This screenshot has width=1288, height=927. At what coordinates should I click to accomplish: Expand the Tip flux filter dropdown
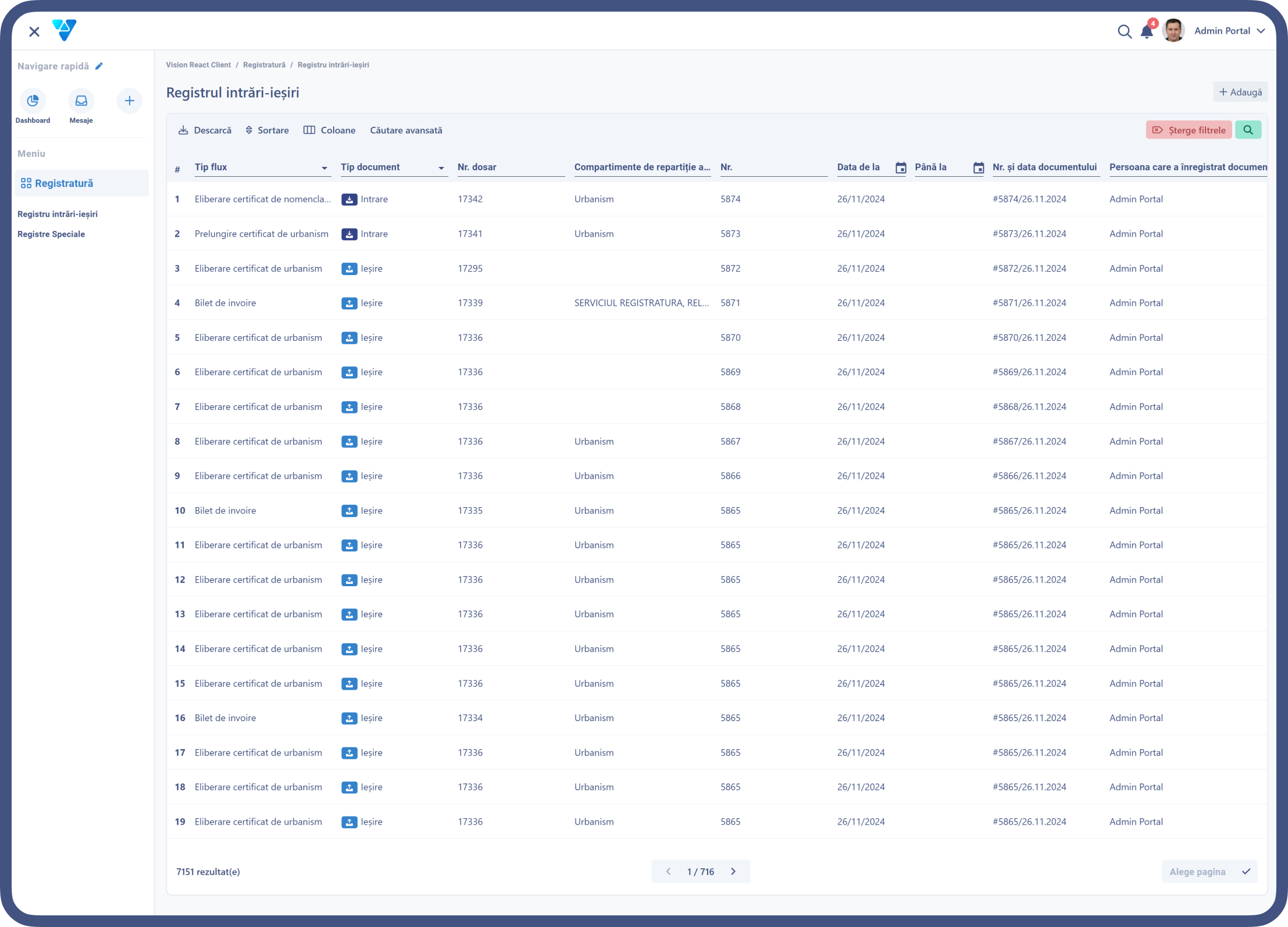(324, 168)
